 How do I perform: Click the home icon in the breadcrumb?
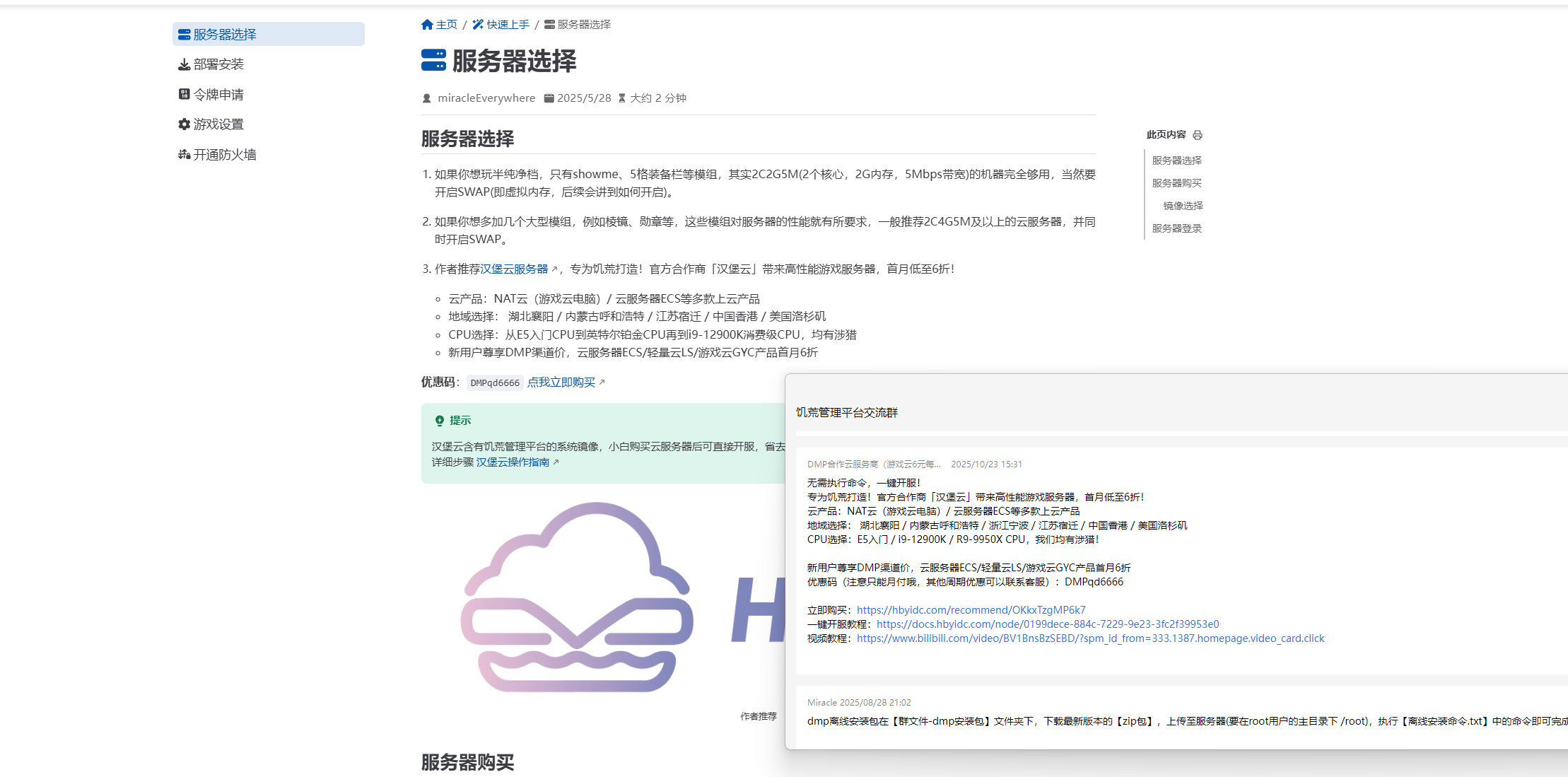[427, 23]
